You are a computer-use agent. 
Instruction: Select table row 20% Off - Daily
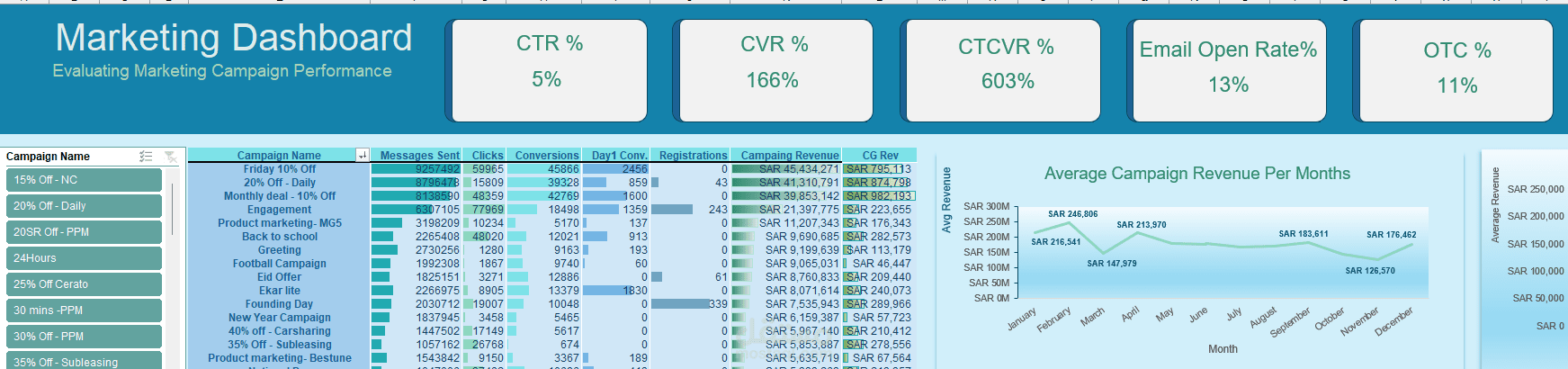pos(280,183)
